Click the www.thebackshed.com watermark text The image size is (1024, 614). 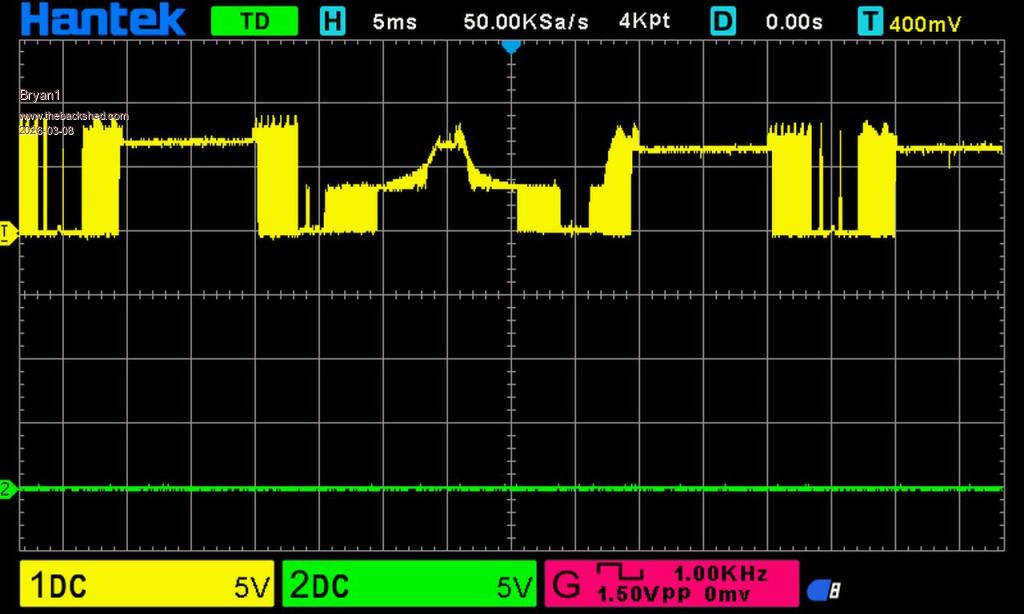click(75, 116)
